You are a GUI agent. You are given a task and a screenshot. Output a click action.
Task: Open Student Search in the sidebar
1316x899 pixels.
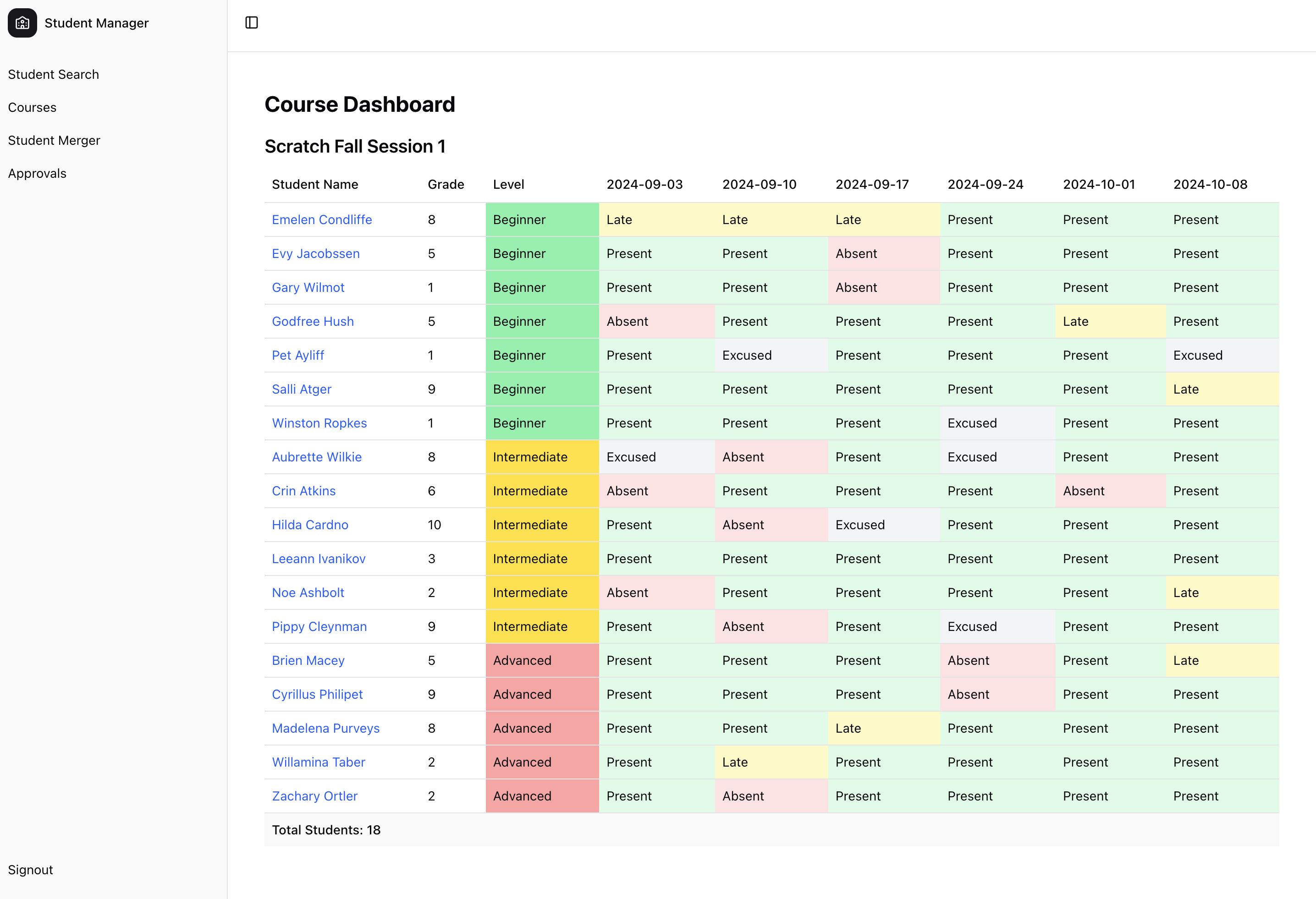53,74
